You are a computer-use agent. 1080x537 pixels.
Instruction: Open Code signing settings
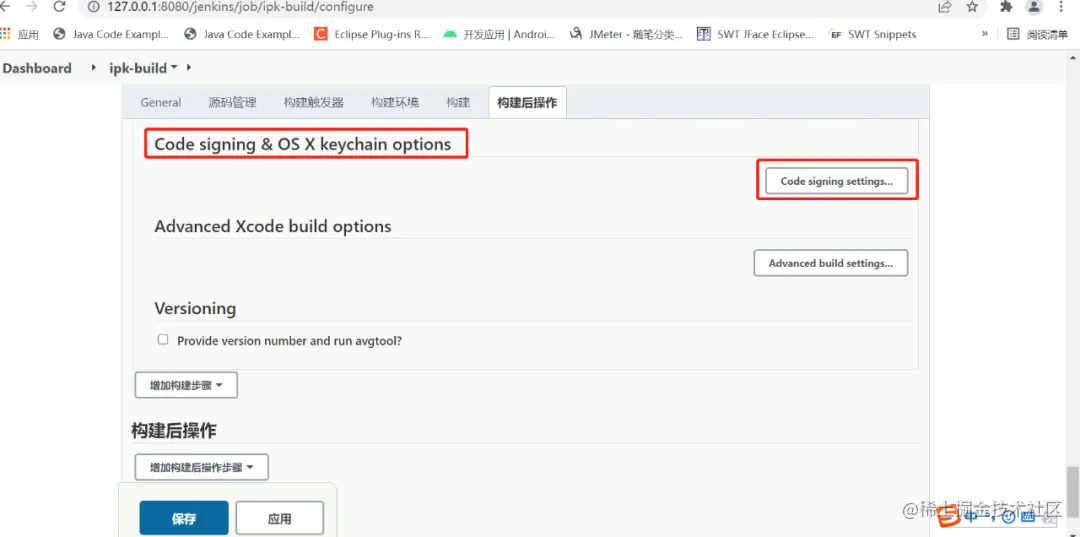click(836, 181)
